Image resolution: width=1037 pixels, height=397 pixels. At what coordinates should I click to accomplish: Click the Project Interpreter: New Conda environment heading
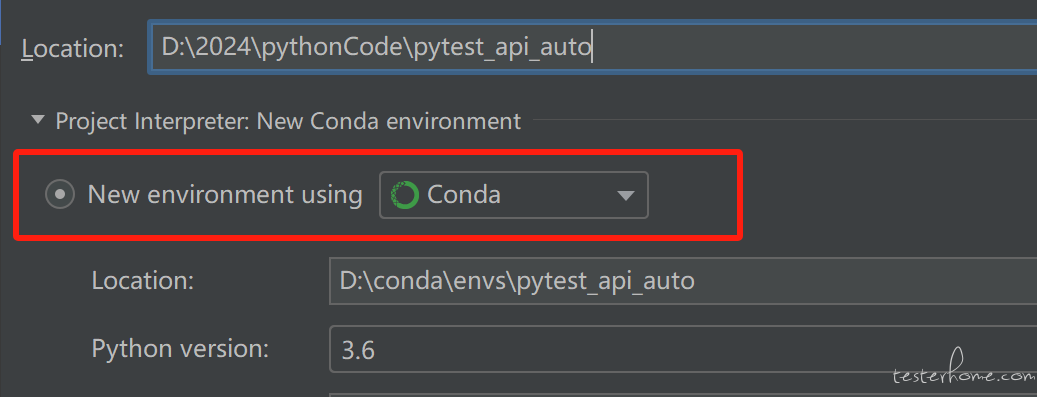click(288, 121)
